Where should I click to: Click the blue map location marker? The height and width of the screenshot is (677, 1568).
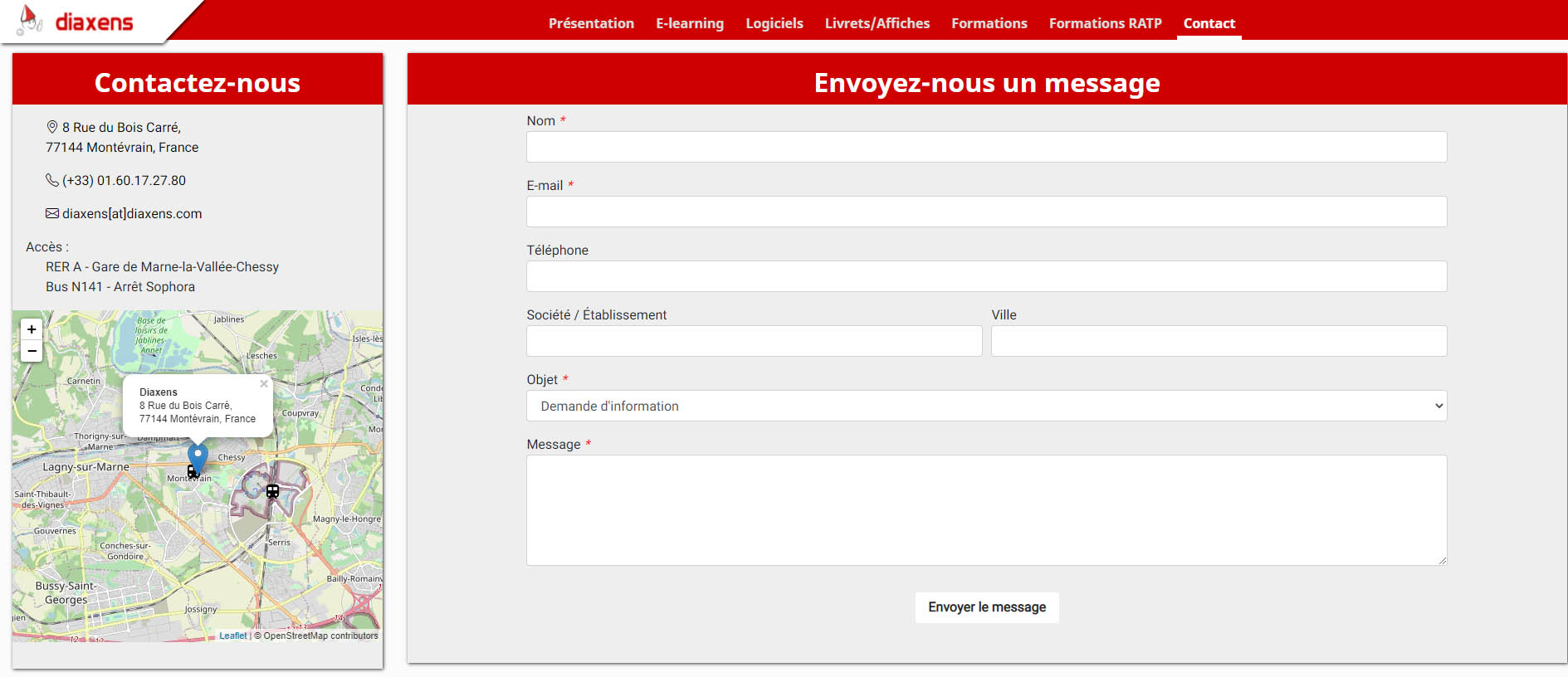198,456
